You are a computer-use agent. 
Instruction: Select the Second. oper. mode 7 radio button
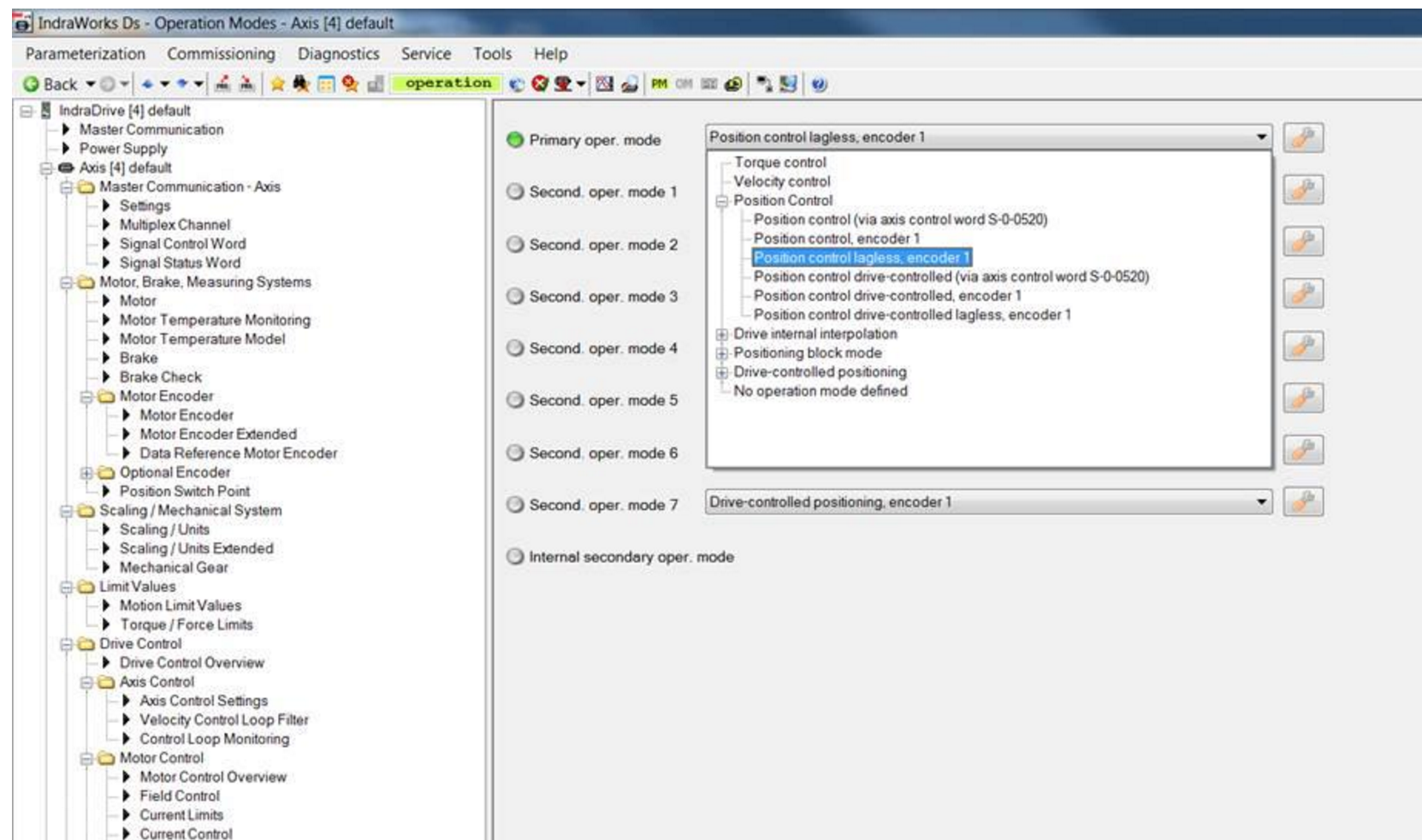point(514,505)
